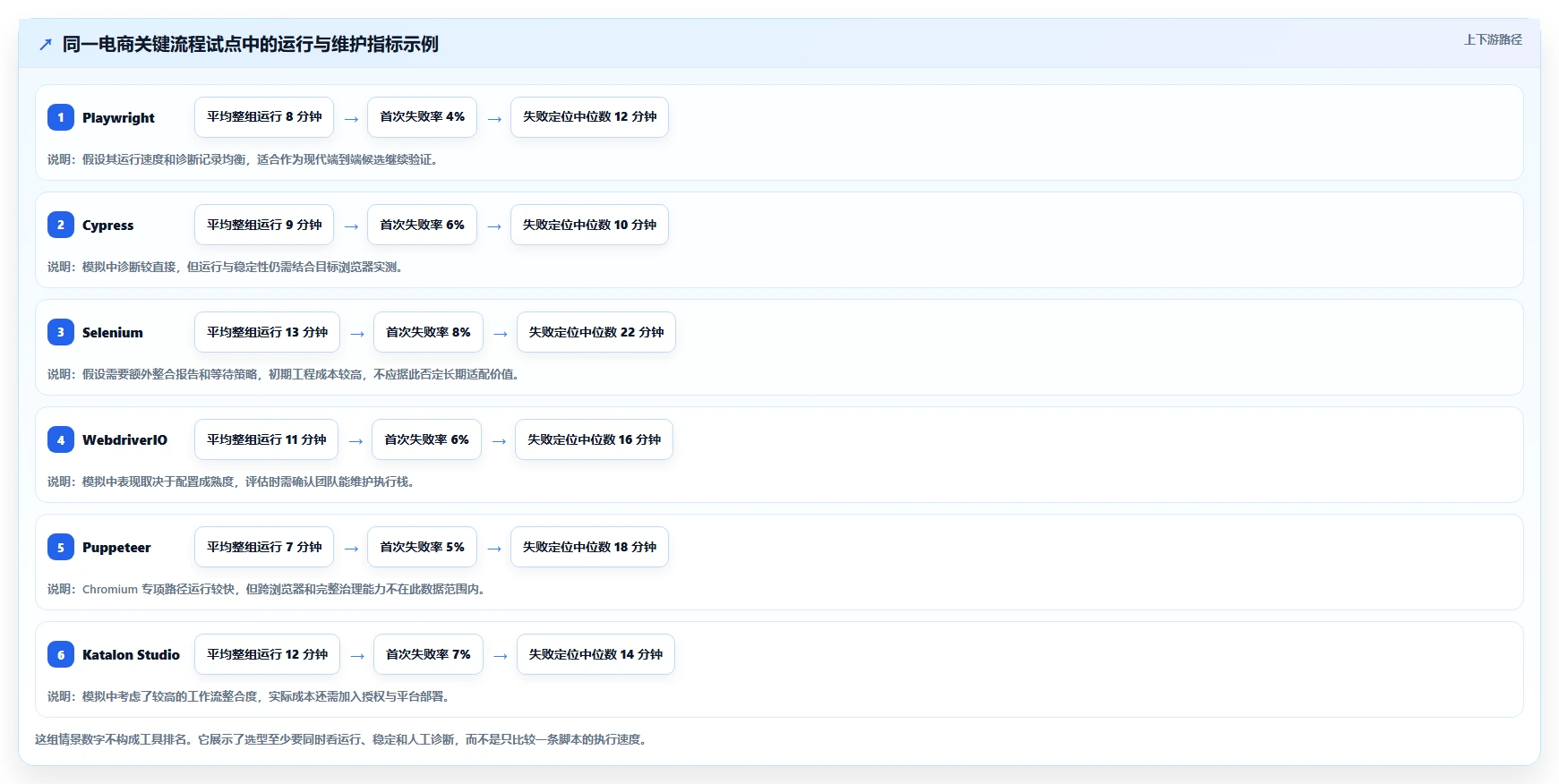Click number badge 5 for Puppeteer

61,547
